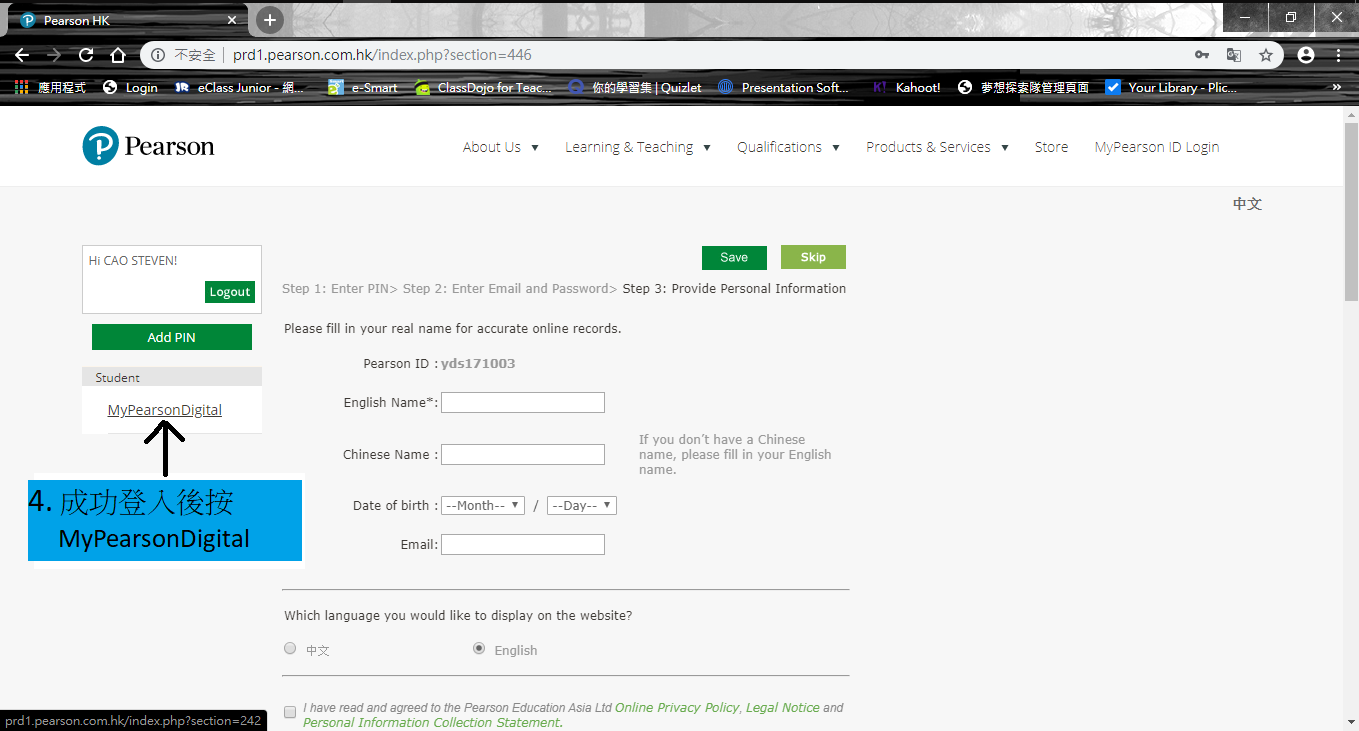The width and height of the screenshot is (1359, 731).
Task: Expand the Learning & Teaching menu
Action: (x=638, y=147)
